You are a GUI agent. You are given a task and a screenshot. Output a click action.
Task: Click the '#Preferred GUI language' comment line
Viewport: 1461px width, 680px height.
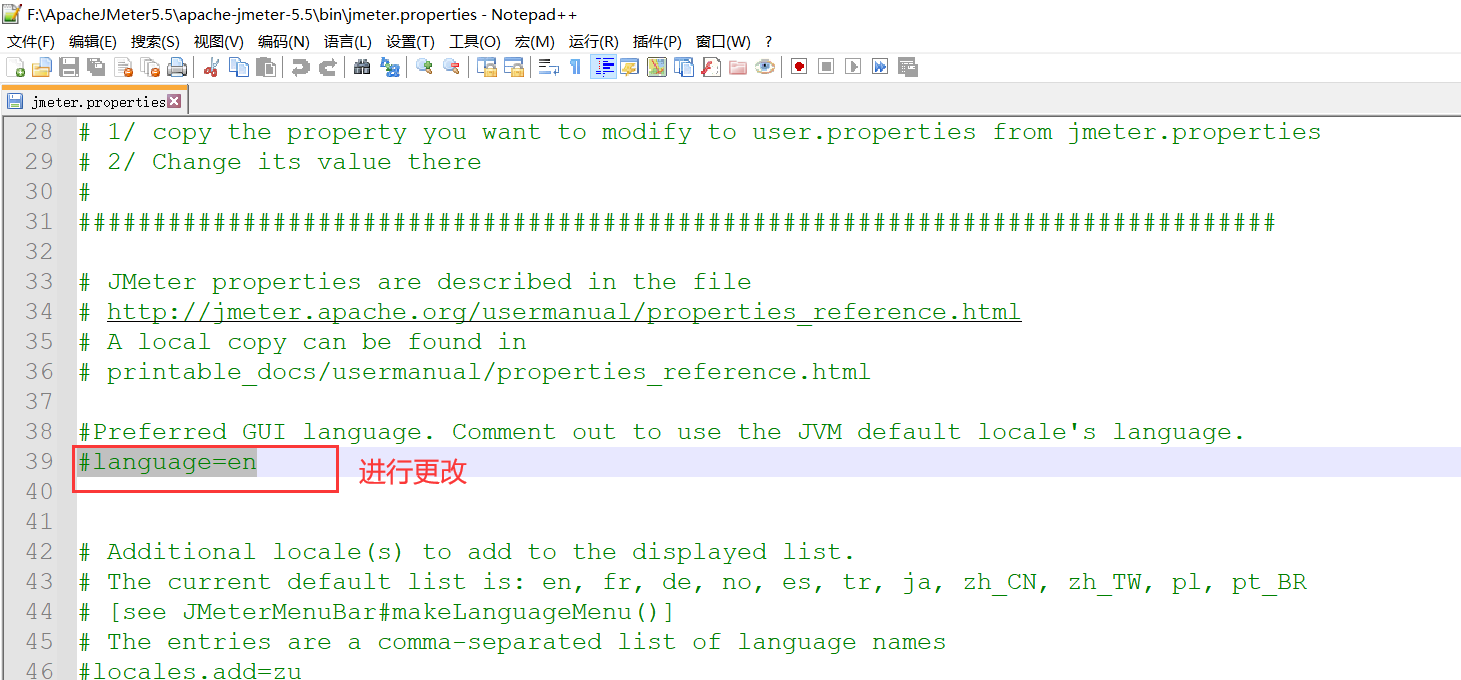pyautogui.click(x=662, y=432)
